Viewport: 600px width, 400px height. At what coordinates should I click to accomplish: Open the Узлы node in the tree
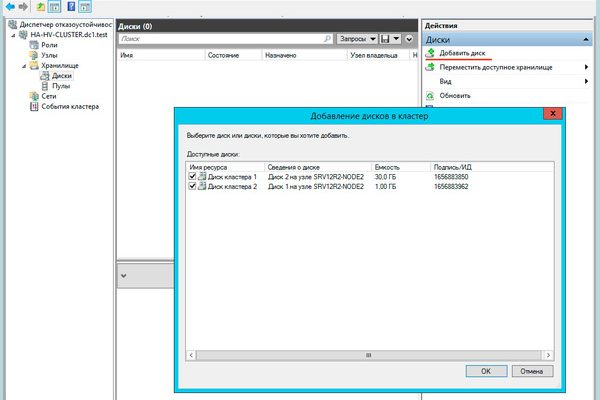point(49,55)
